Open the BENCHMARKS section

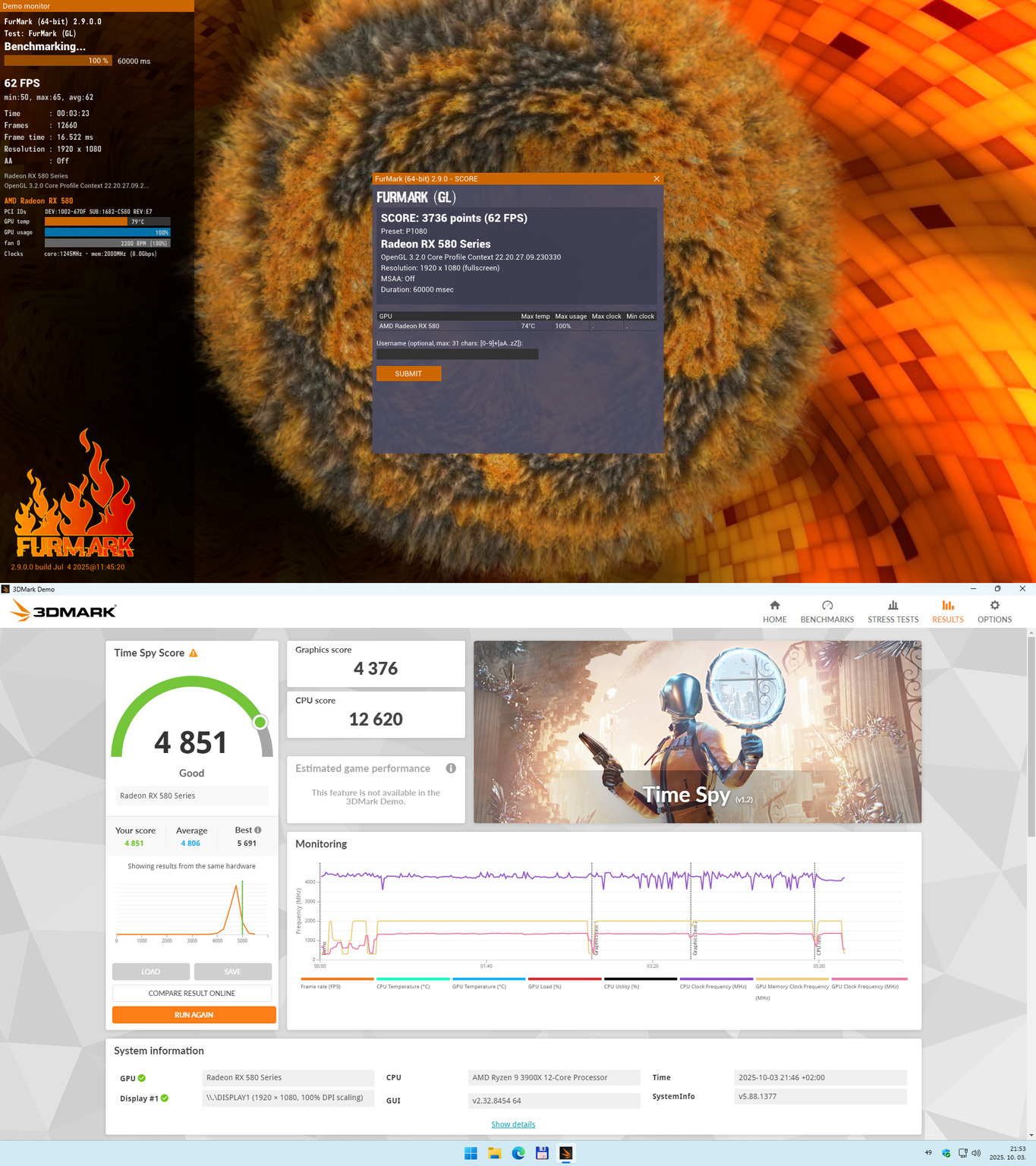tap(827, 611)
